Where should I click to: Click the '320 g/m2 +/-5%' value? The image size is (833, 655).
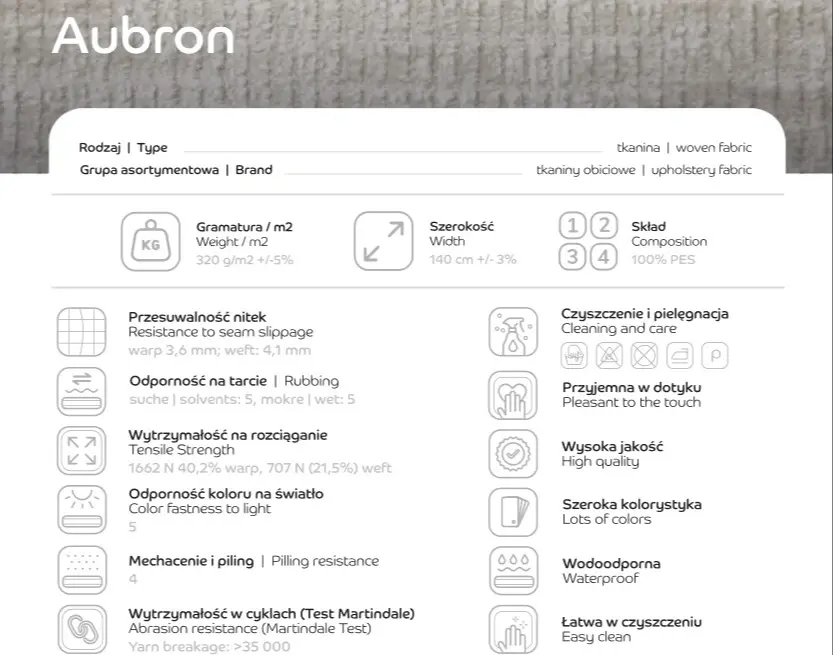click(x=244, y=260)
